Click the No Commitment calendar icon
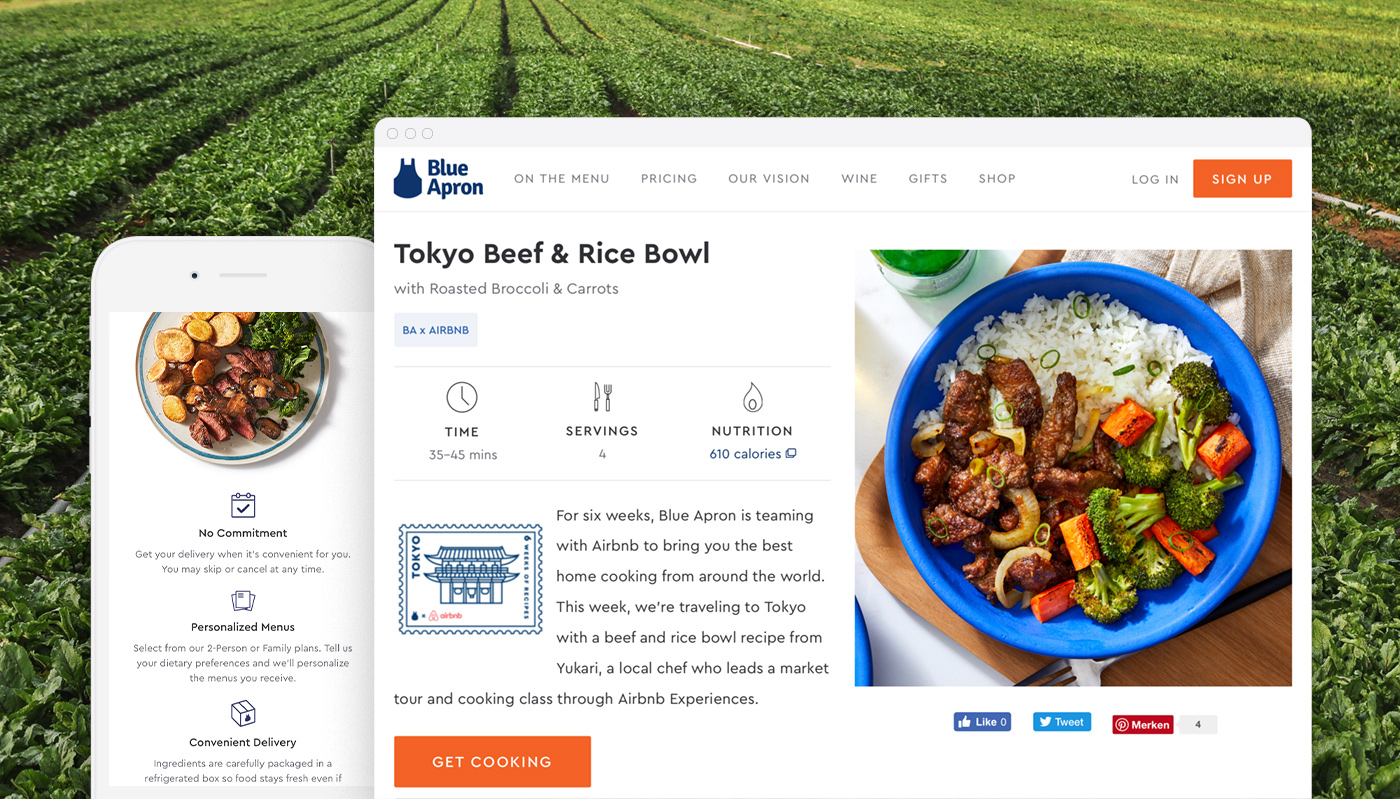 coord(243,505)
